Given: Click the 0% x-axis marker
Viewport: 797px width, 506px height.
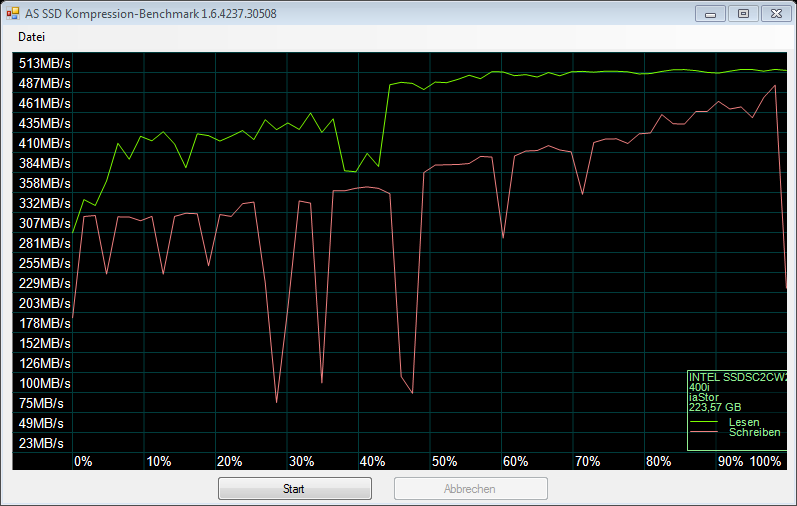Looking at the screenshot, I should (83, 461).
